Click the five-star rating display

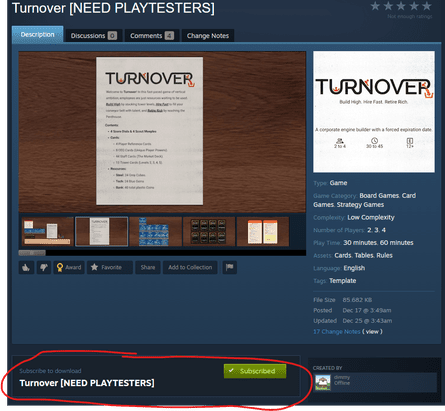[x=401, y=6]
